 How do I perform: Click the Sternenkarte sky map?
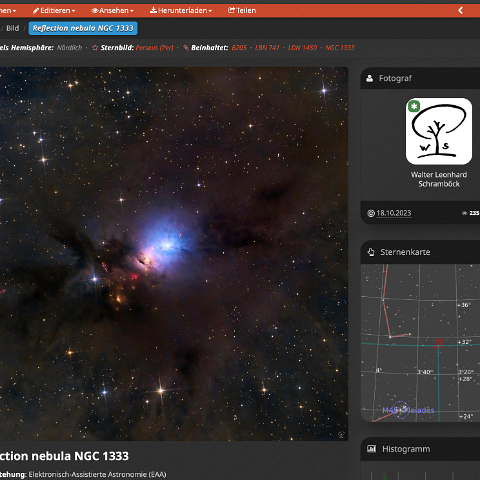point(420,343)
